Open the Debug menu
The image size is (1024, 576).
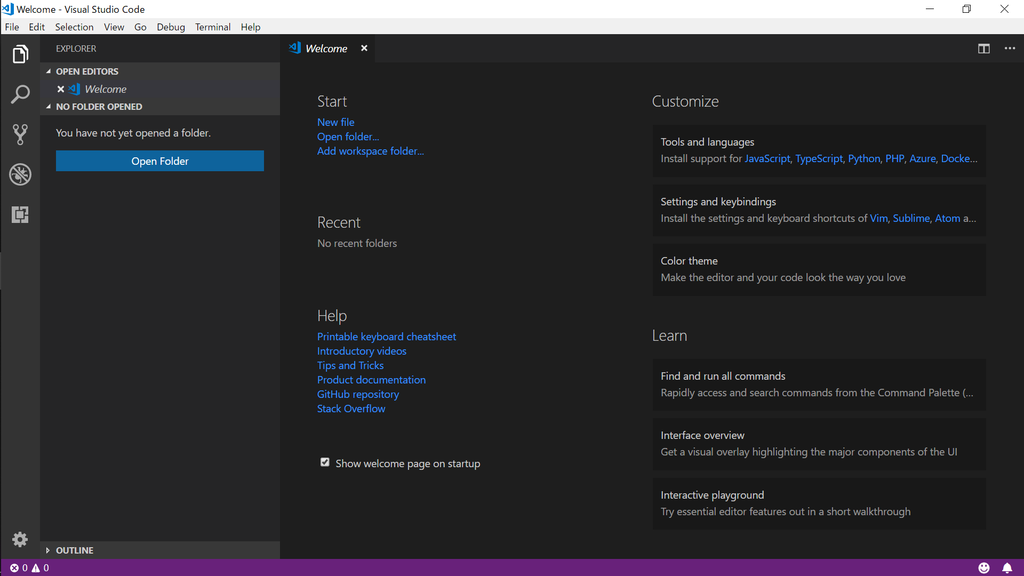170,27
